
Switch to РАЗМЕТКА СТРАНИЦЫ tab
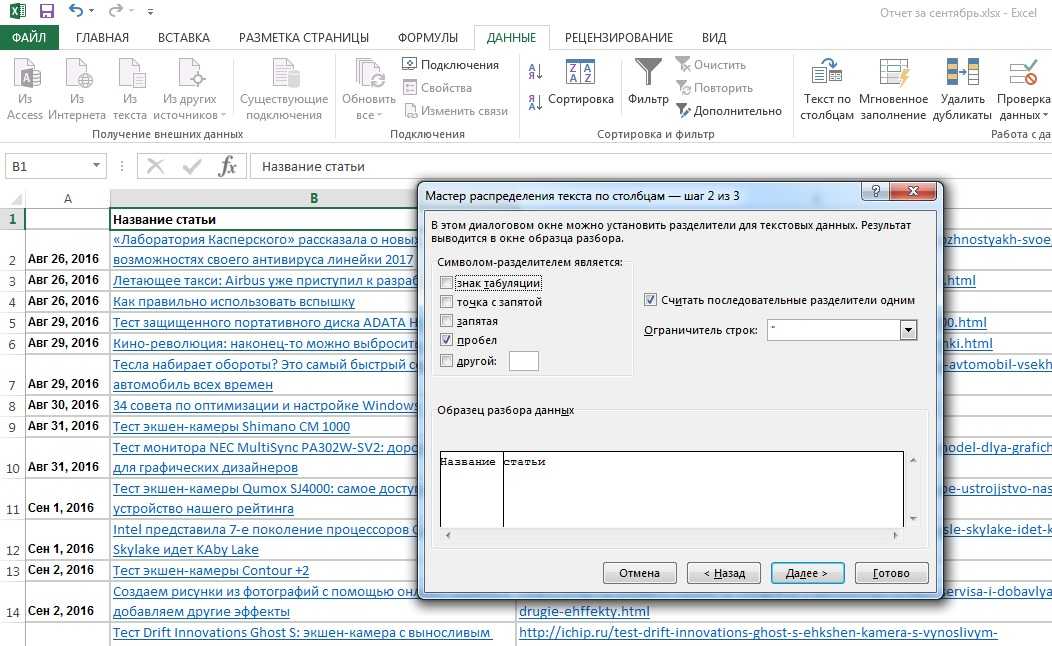(x=304, y=38)
